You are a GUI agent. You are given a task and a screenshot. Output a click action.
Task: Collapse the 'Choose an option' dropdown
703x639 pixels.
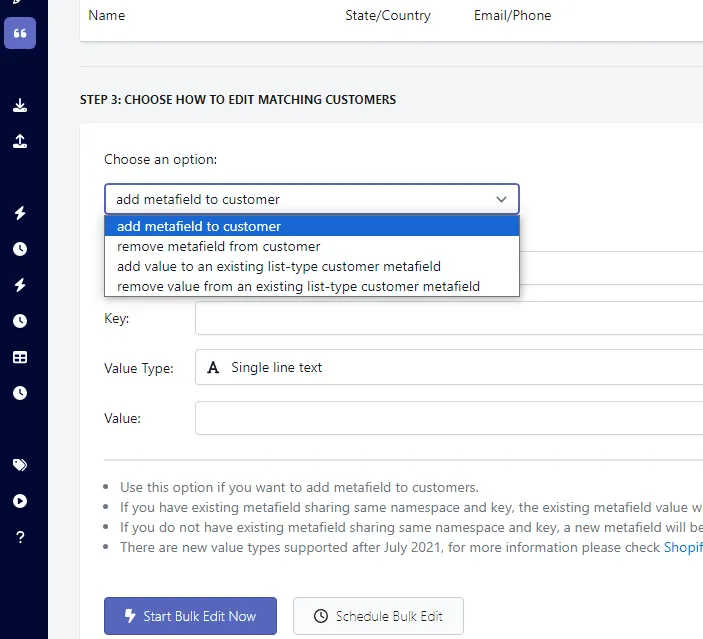312,199
